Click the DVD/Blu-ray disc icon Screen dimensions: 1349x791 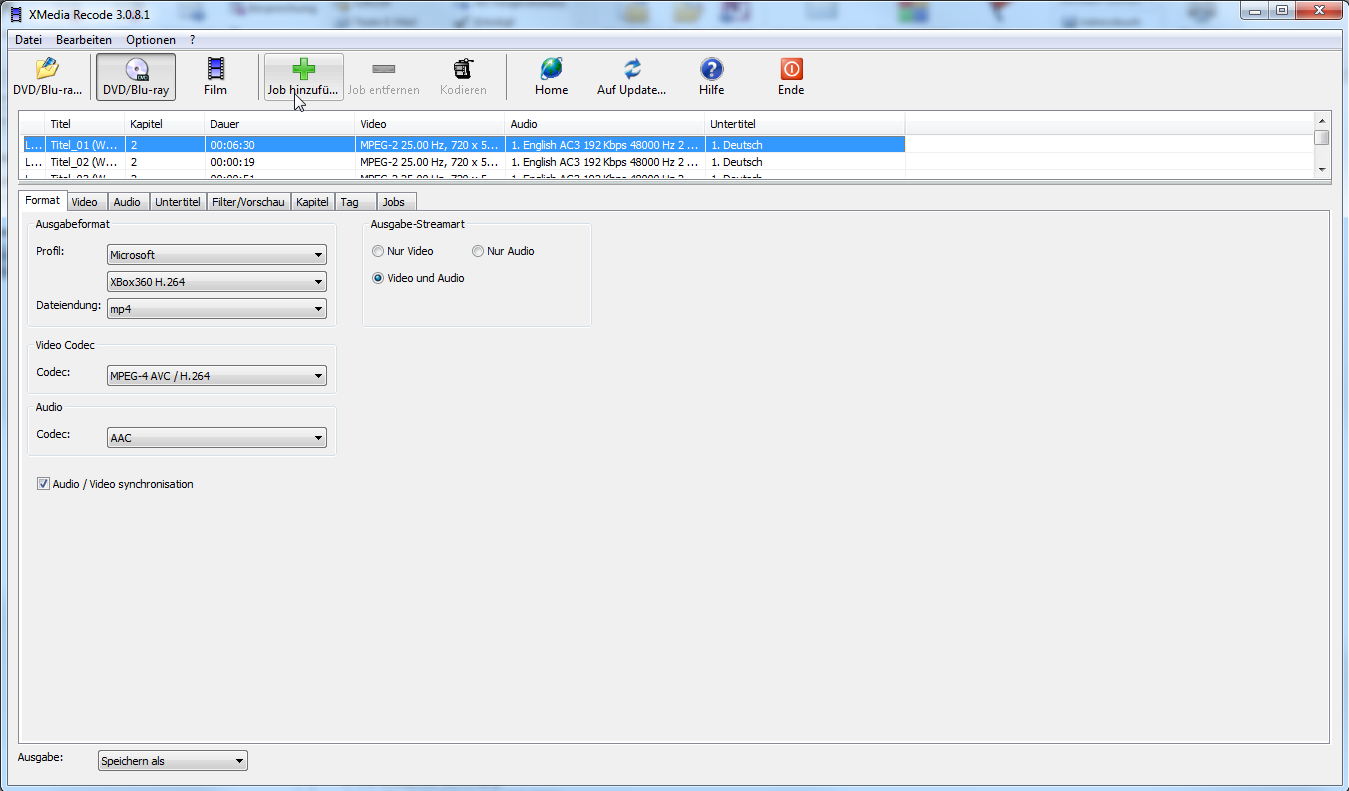(136, 70)
